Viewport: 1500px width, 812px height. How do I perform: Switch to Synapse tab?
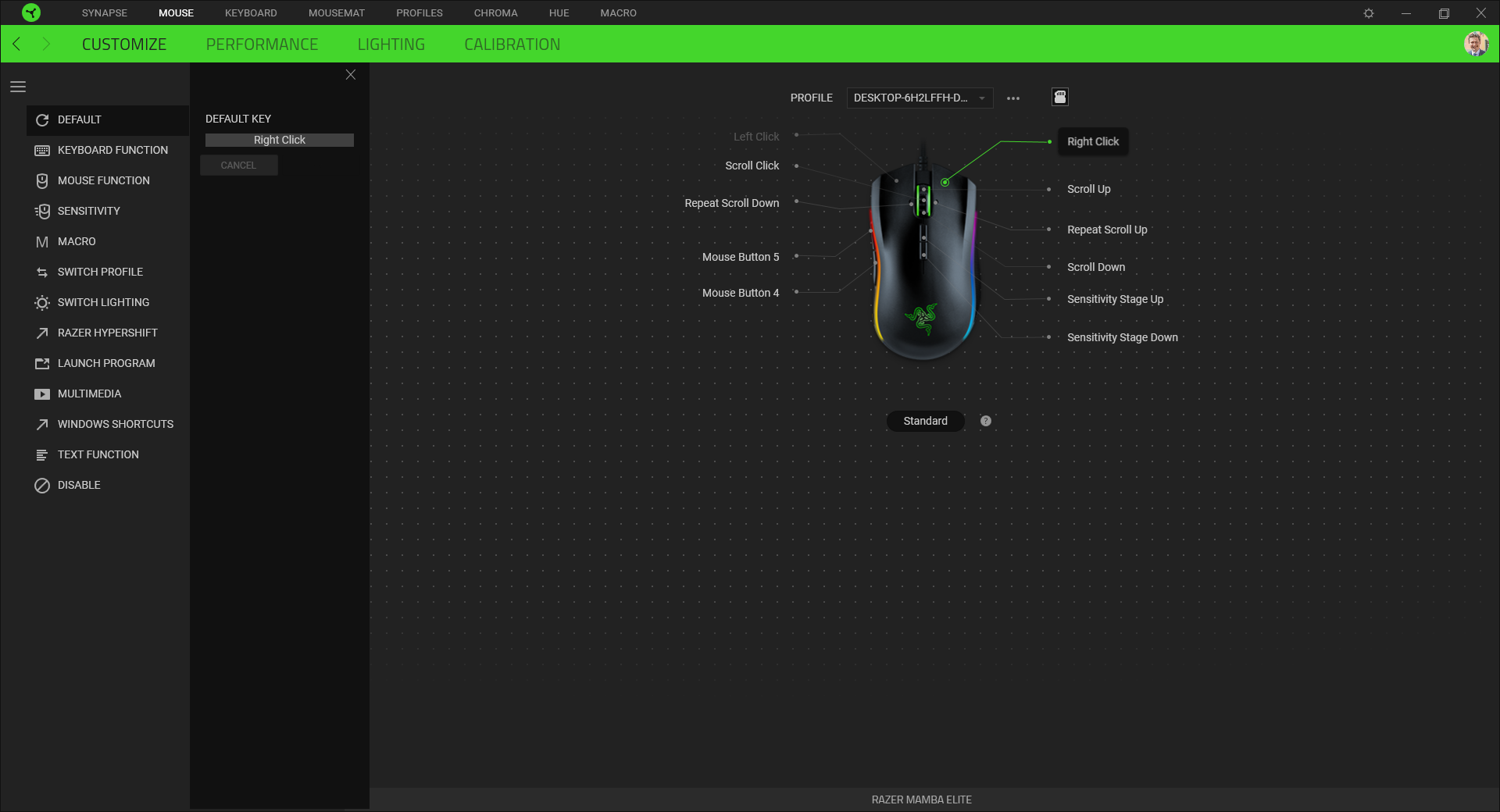[x=105, y=13]
